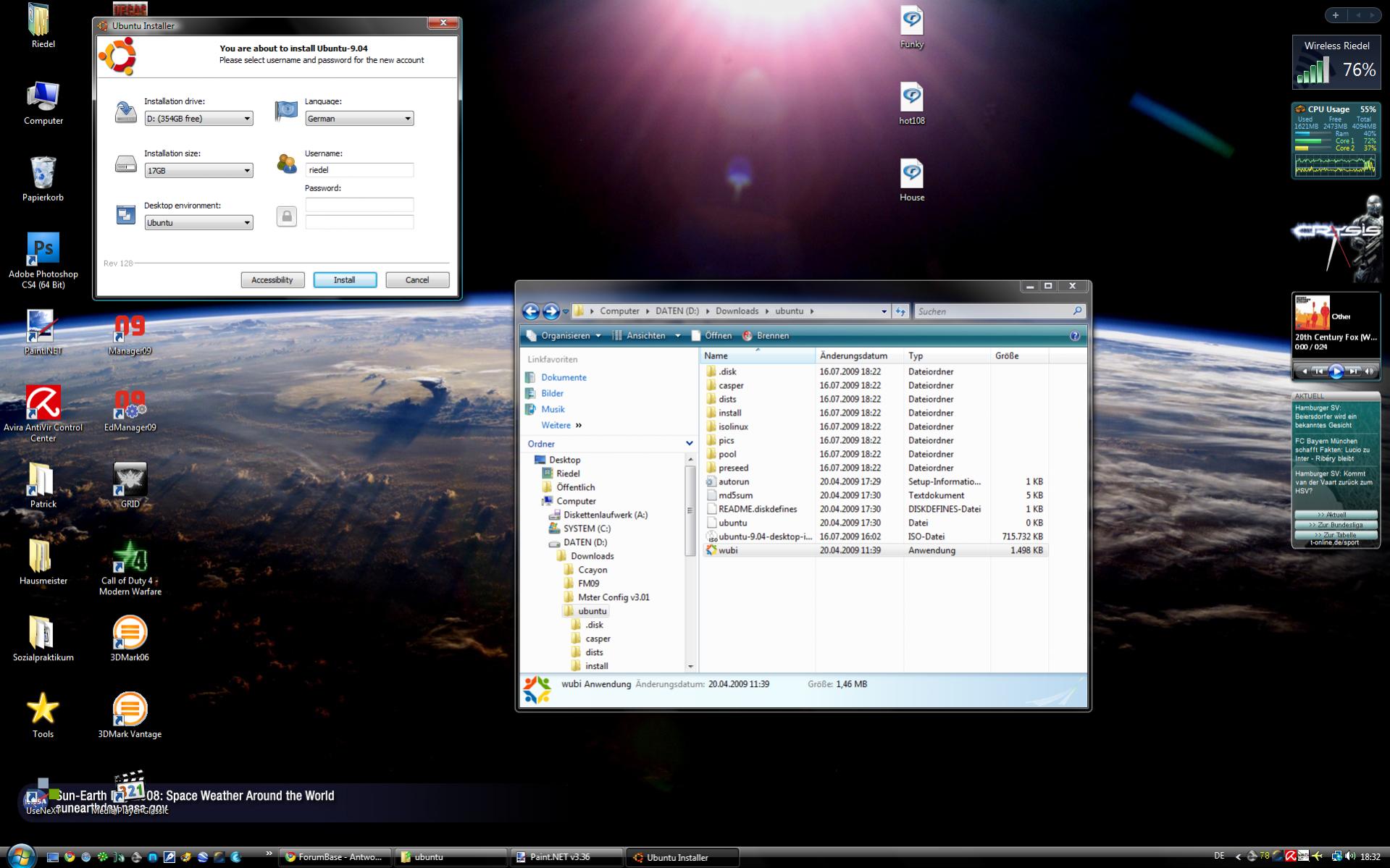This screenshot has width=1390, height=868.
Task: Launch the 3DMark Vantage desktop shortcut
Action: 130,715
